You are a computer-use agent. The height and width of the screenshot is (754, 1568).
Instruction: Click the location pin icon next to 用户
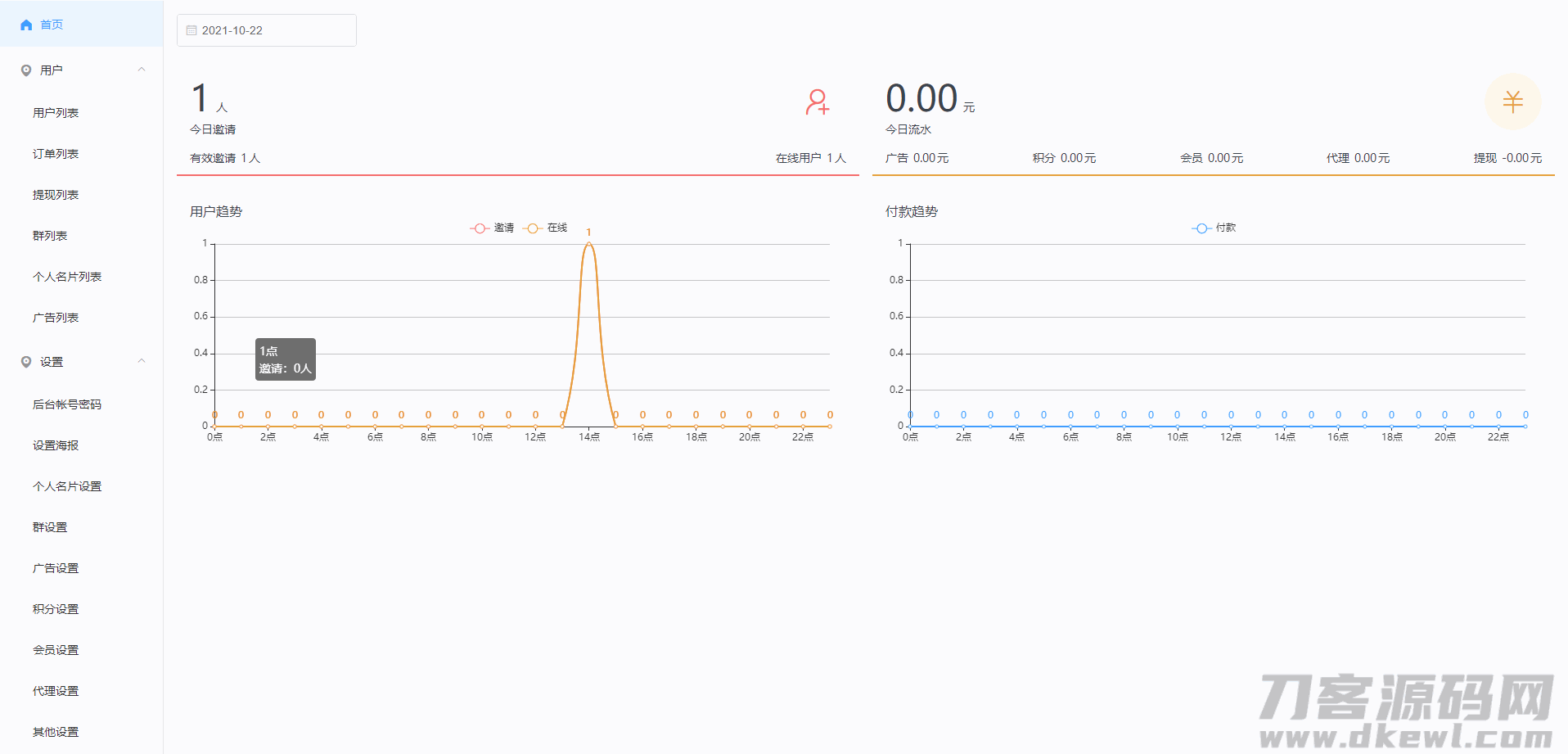[x=26, y=70]
